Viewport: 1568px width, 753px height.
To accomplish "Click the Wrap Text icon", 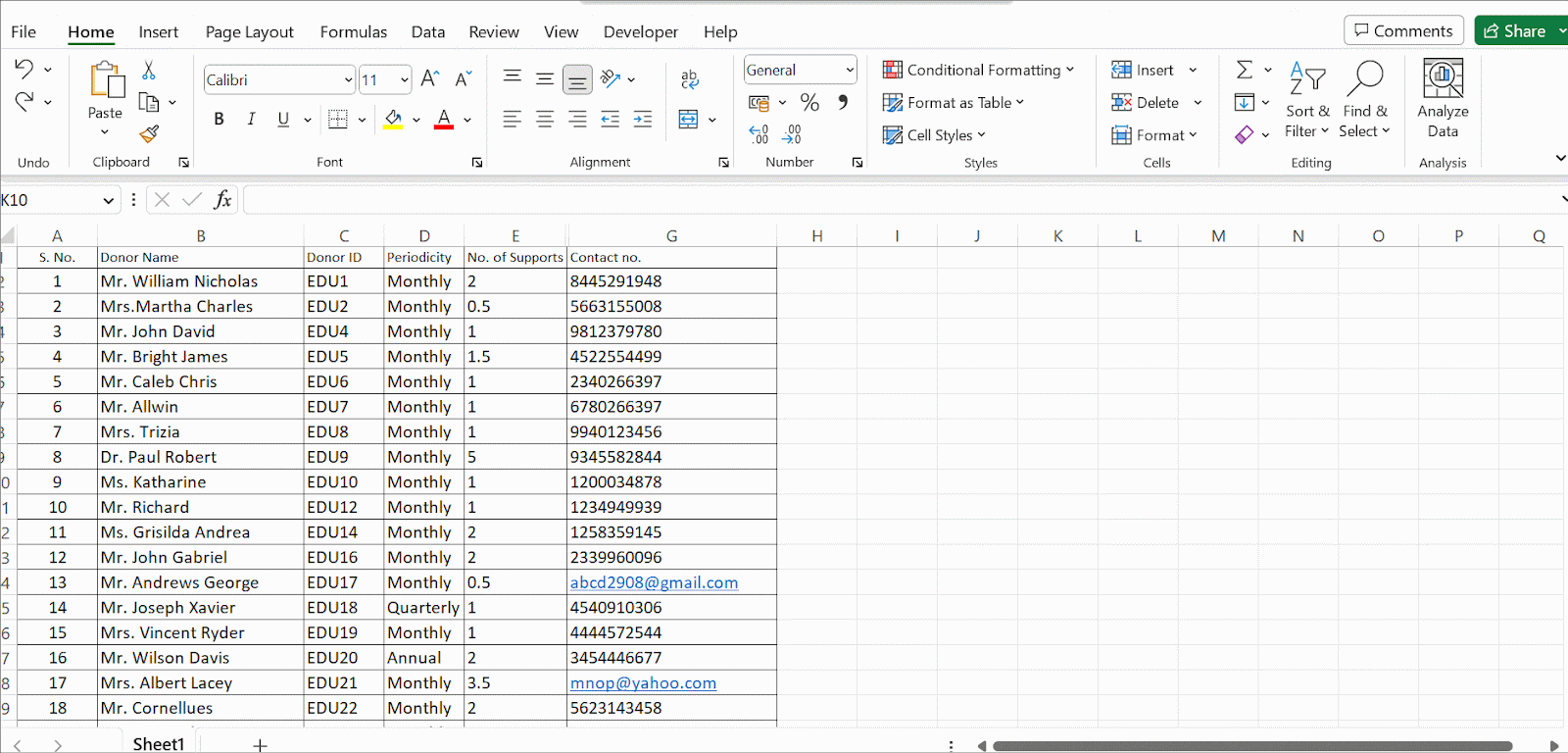I will [x=689, y=79].
